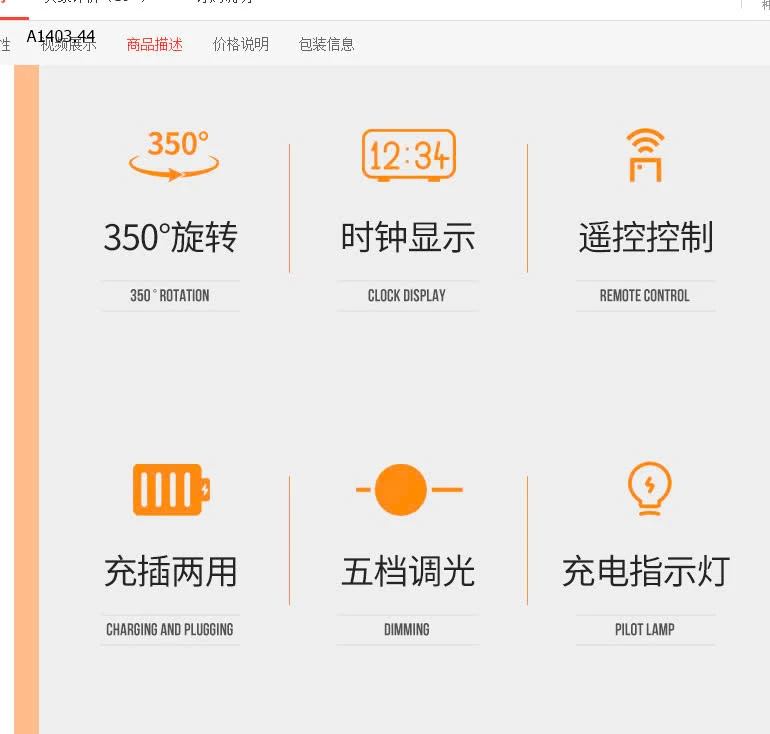Click the 五档调光 heading text
The height and width of the screenshot is (734, 770).
pos(408,572)
